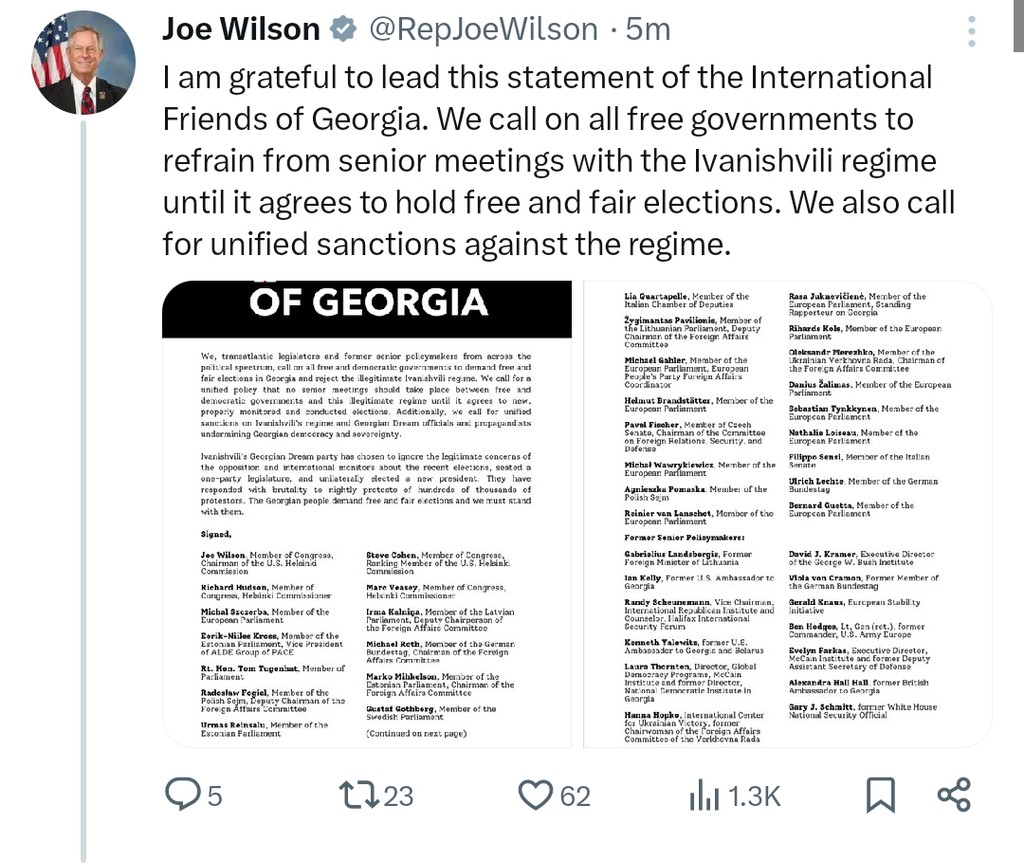Click the reply speech bubble icon
The height and width of the screenshot is (863, 1024).
click(x=182, y=795)
